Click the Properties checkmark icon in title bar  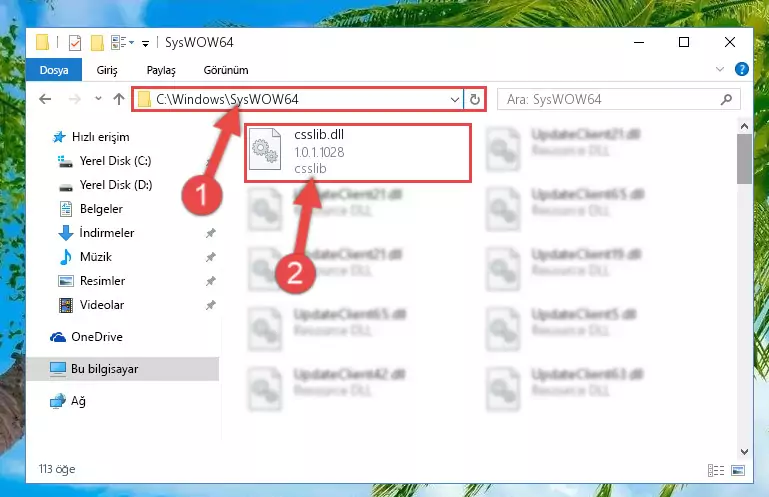[75, 43]
